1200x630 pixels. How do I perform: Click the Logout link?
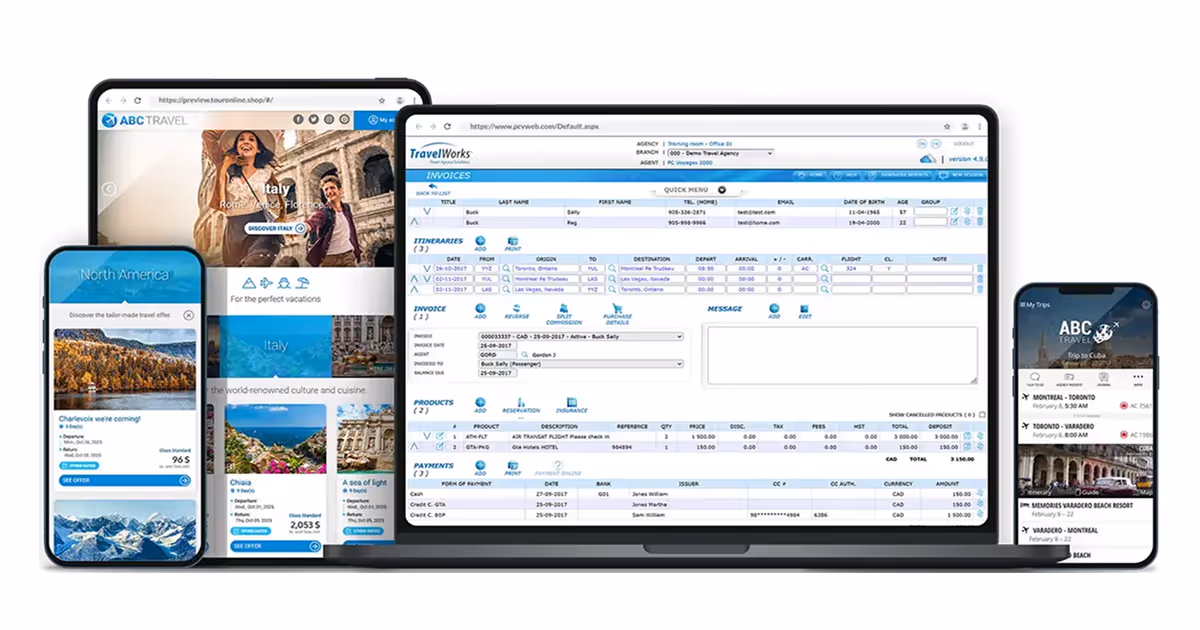(x=963, y=144)
